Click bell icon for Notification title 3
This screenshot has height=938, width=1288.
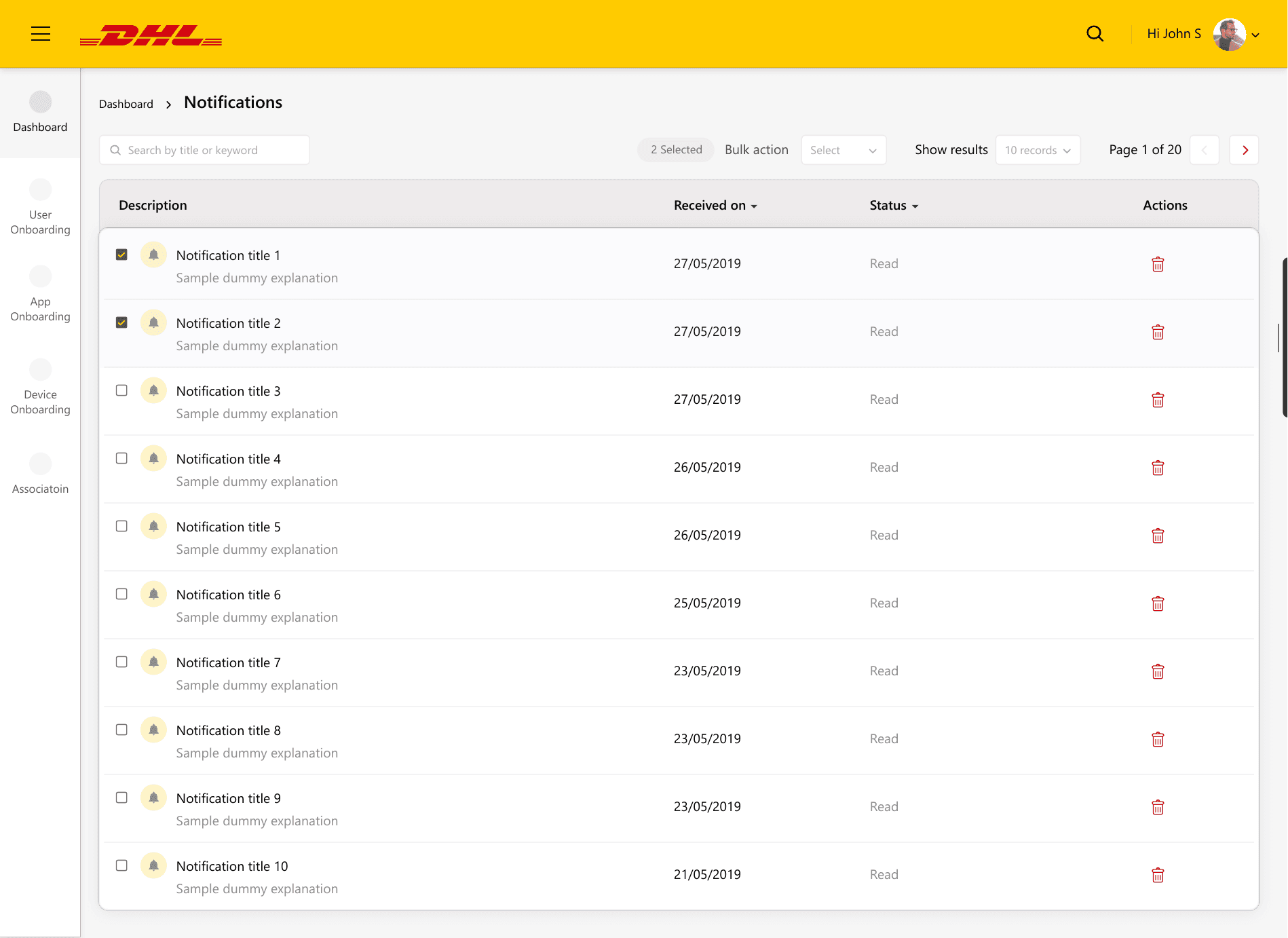[154, 390]
